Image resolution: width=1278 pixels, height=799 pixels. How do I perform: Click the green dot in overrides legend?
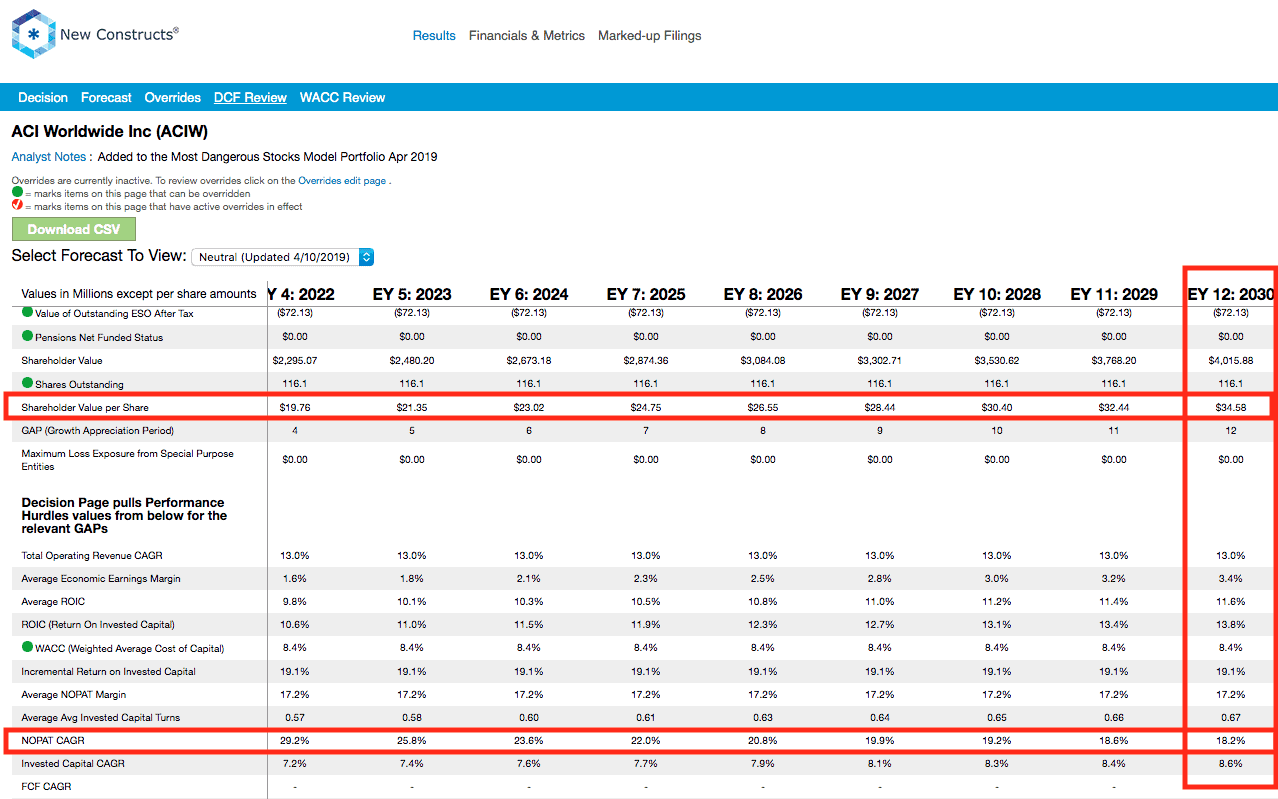(x=17, y=192)
